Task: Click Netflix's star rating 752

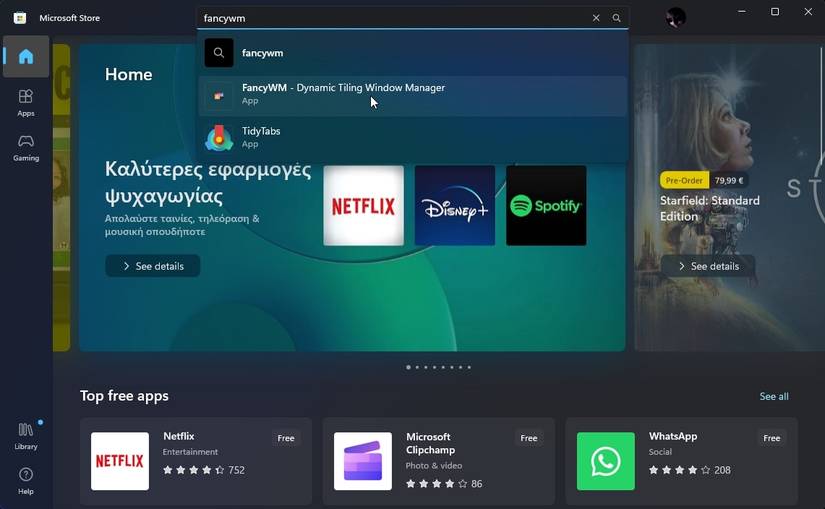Action: pos(204,470)
